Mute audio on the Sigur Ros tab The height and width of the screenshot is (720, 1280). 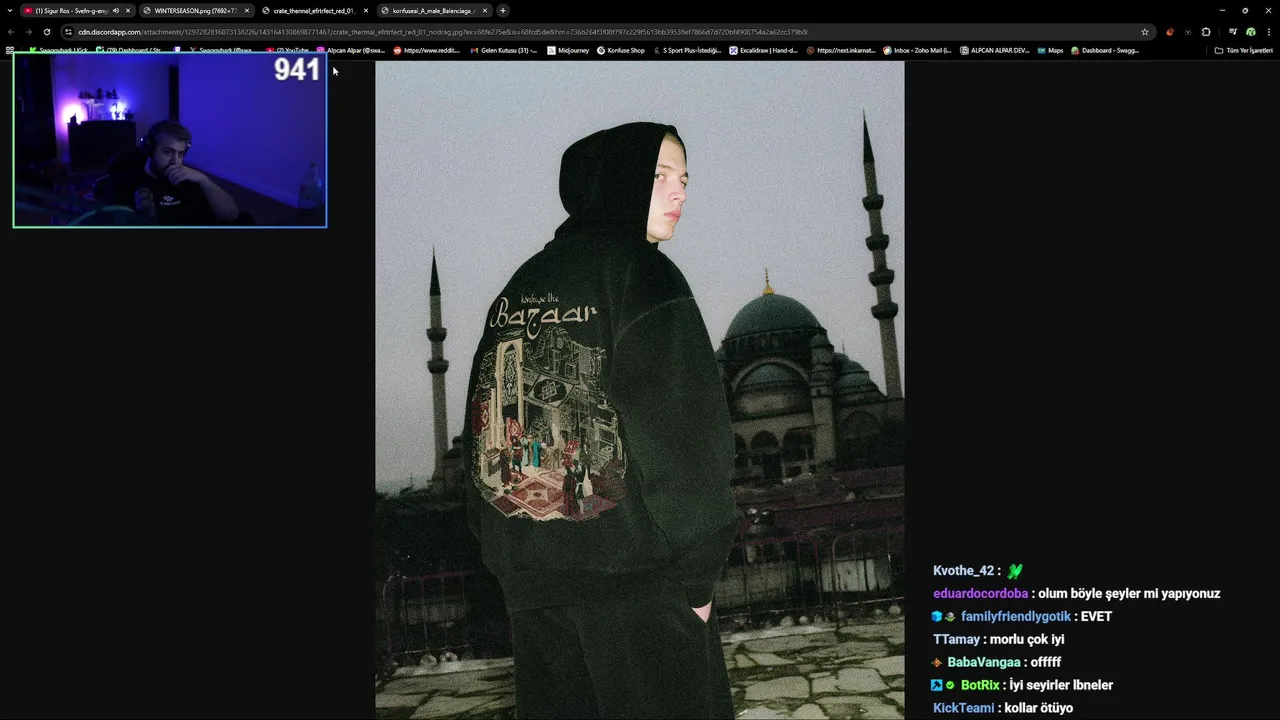click(x=116, y=10)
